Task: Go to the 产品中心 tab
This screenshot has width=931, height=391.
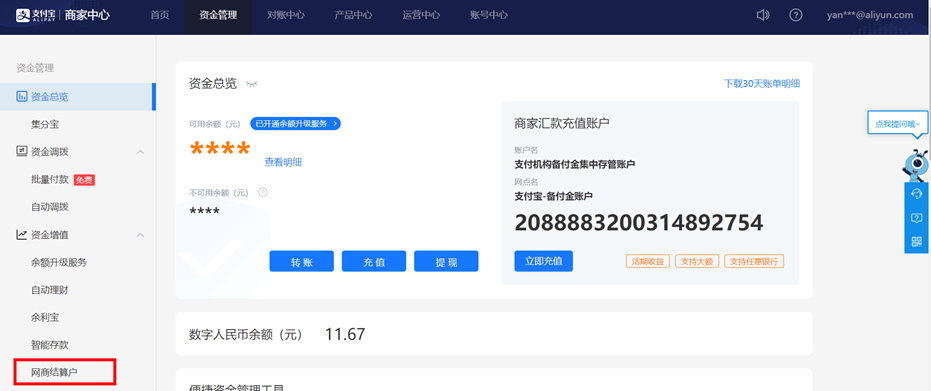Action: point(353,15)
